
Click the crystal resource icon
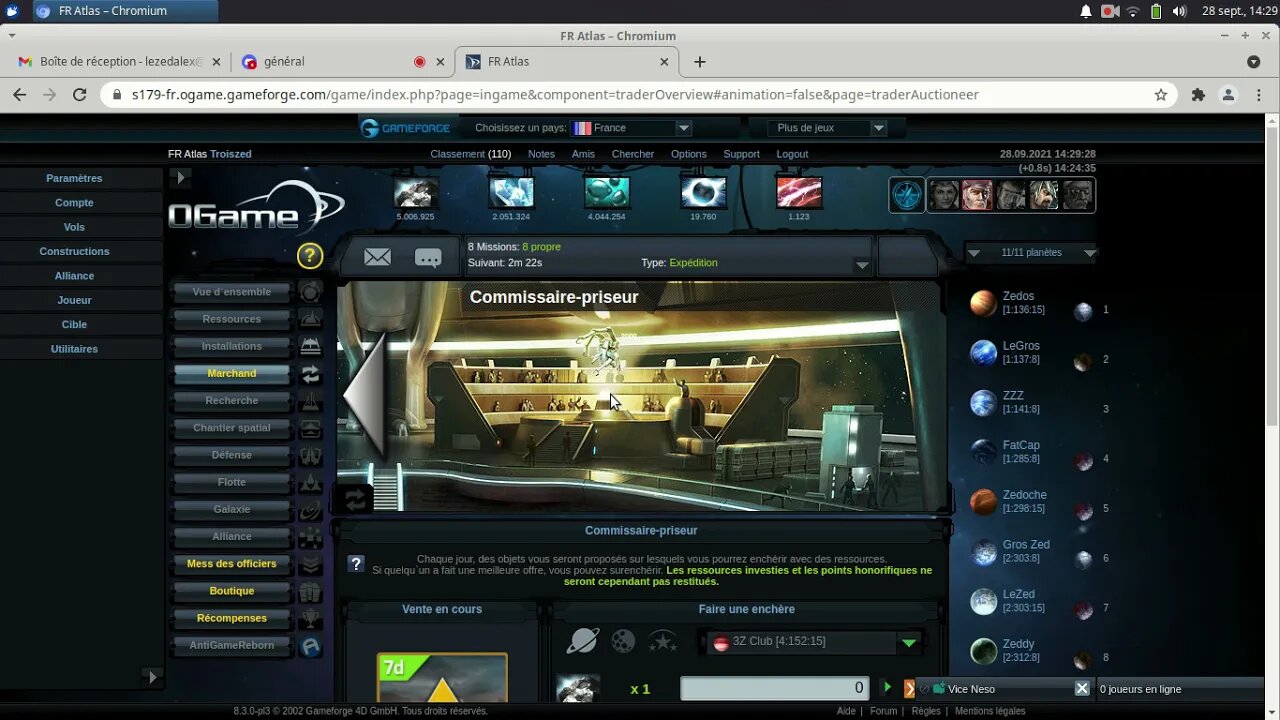pyautogui.click(x=511, y=192)
